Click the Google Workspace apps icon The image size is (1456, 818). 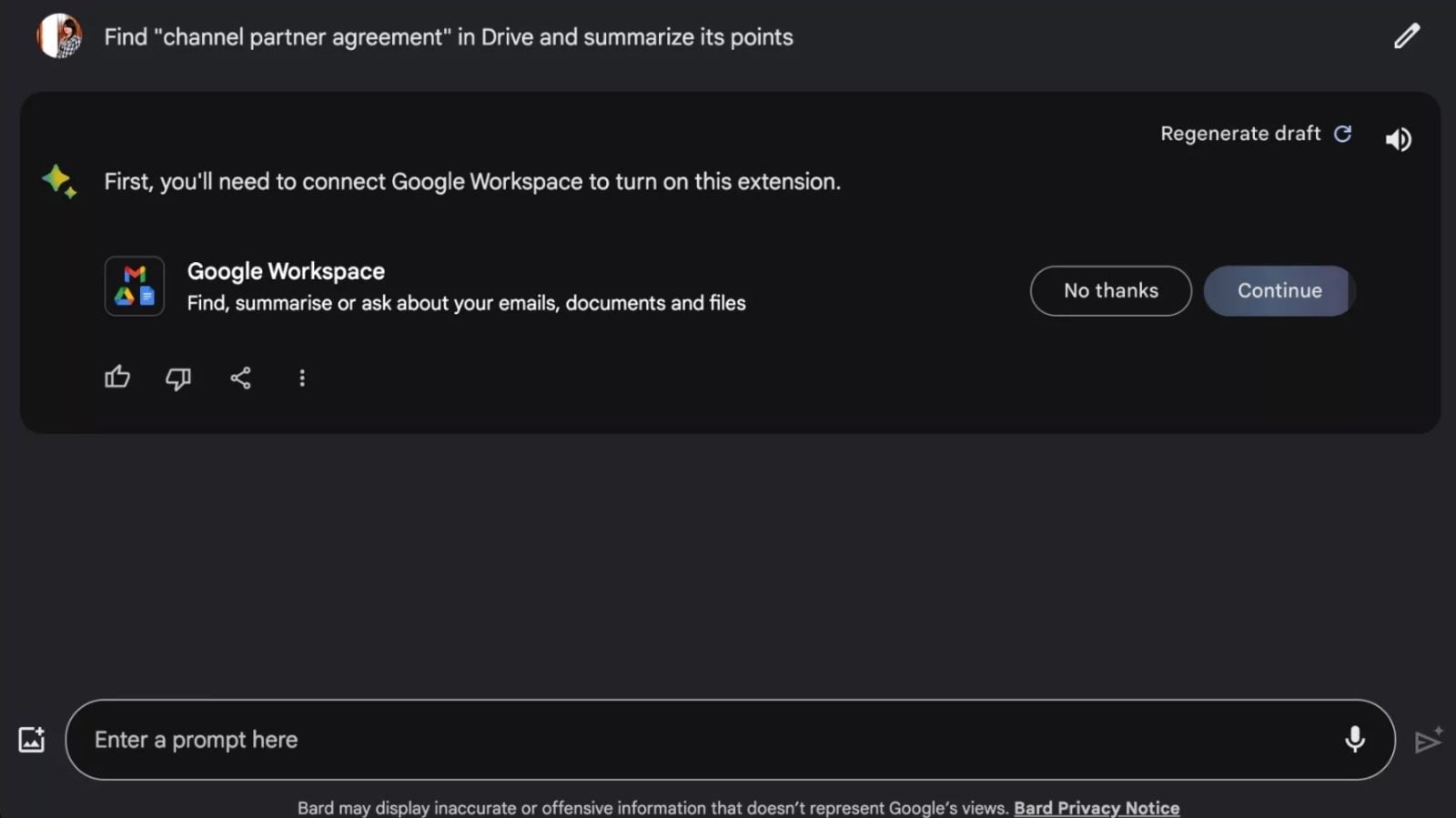point(135,286)
